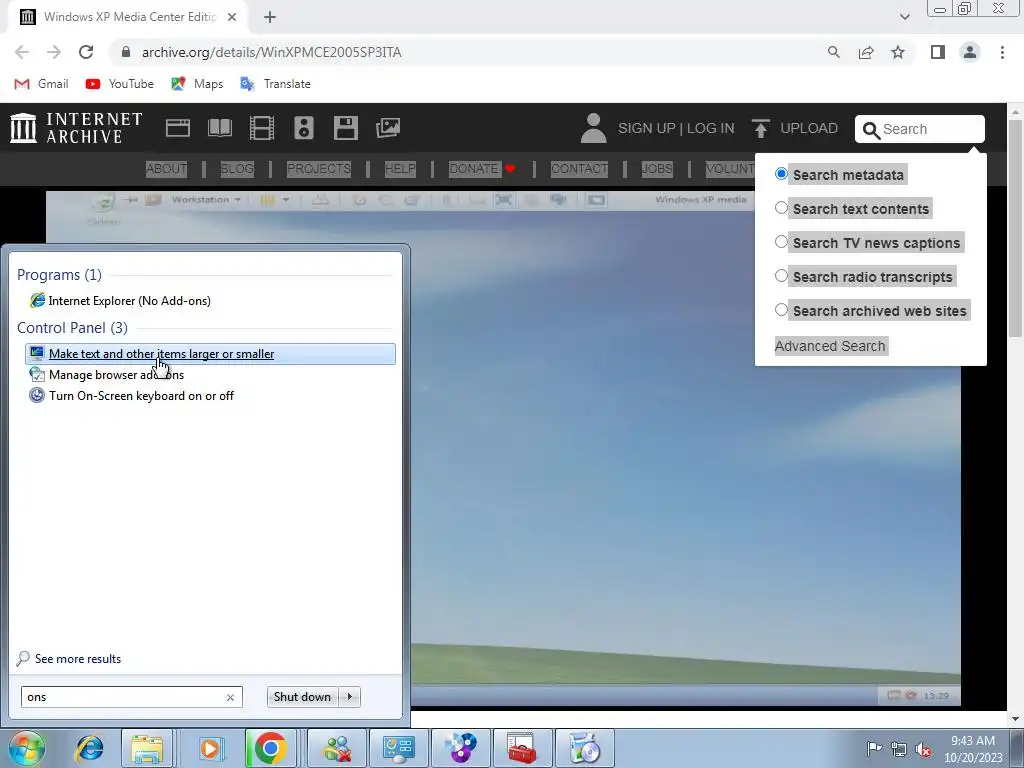Image resolution: width=1024 pixels, height=768 pixels.
Task: Open the Internet Archive software floppy icon
Action: coord(345,128)
